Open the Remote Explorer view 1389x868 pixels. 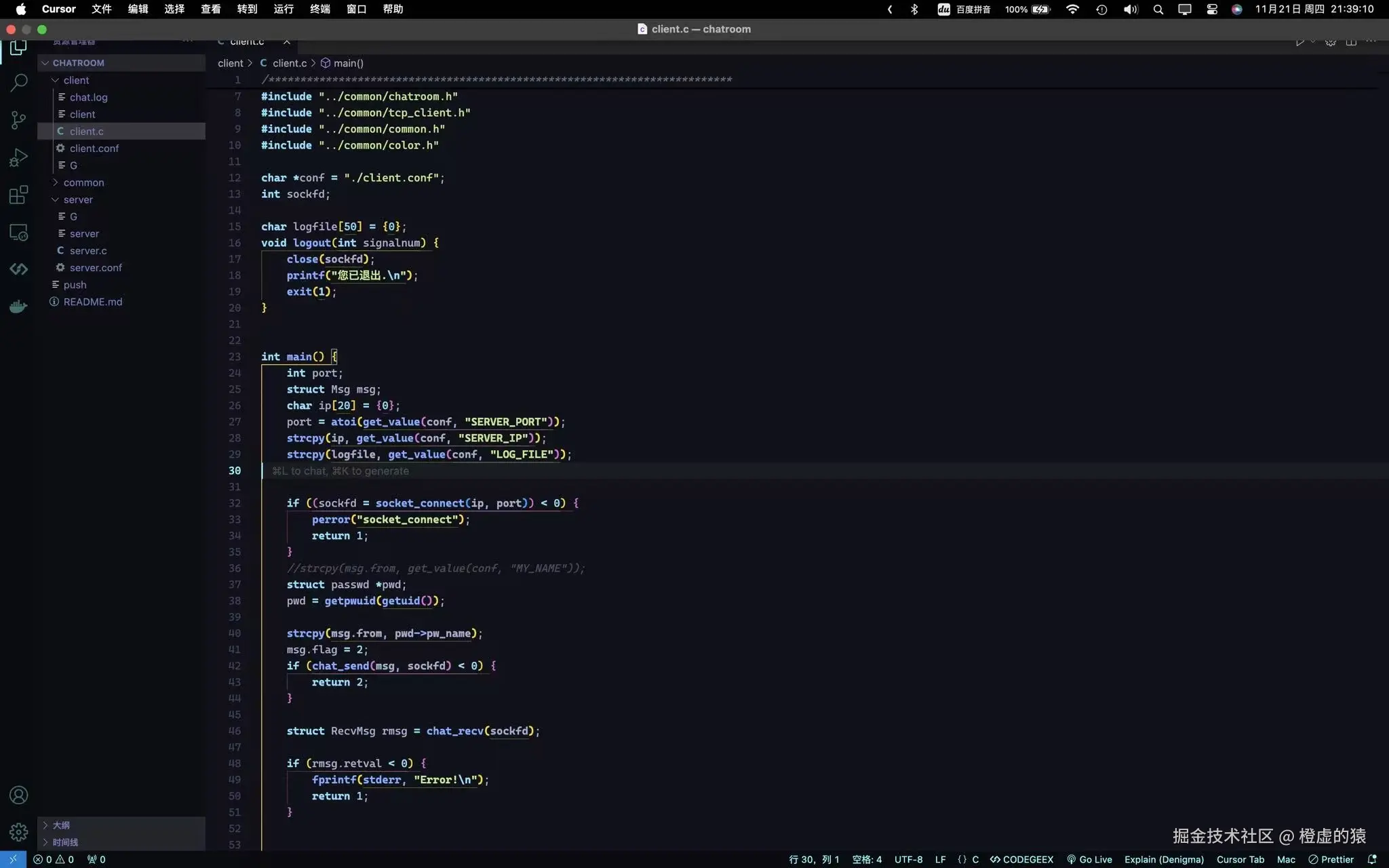pyautogui.click(x=18, y=232)
